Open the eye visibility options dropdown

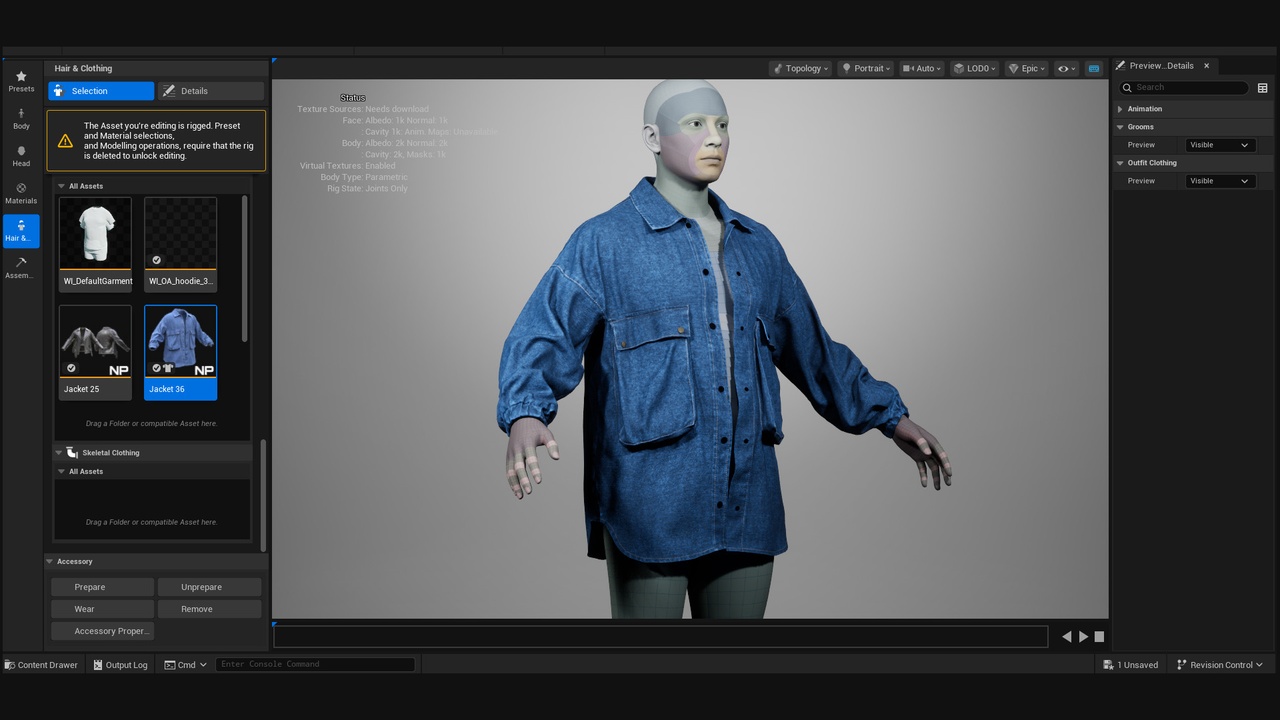pyautogui.click(x=1067, y=68)
